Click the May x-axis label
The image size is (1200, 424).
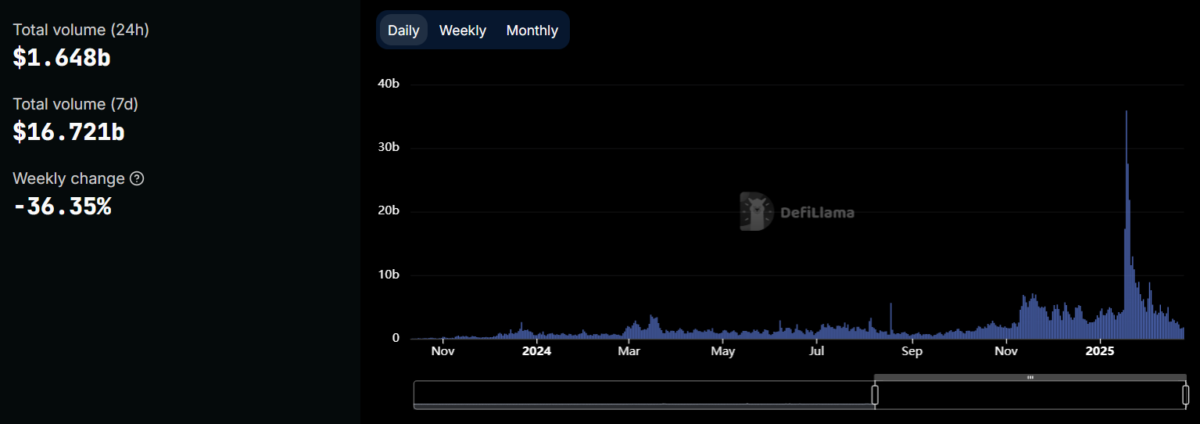[x=723, y=351]
